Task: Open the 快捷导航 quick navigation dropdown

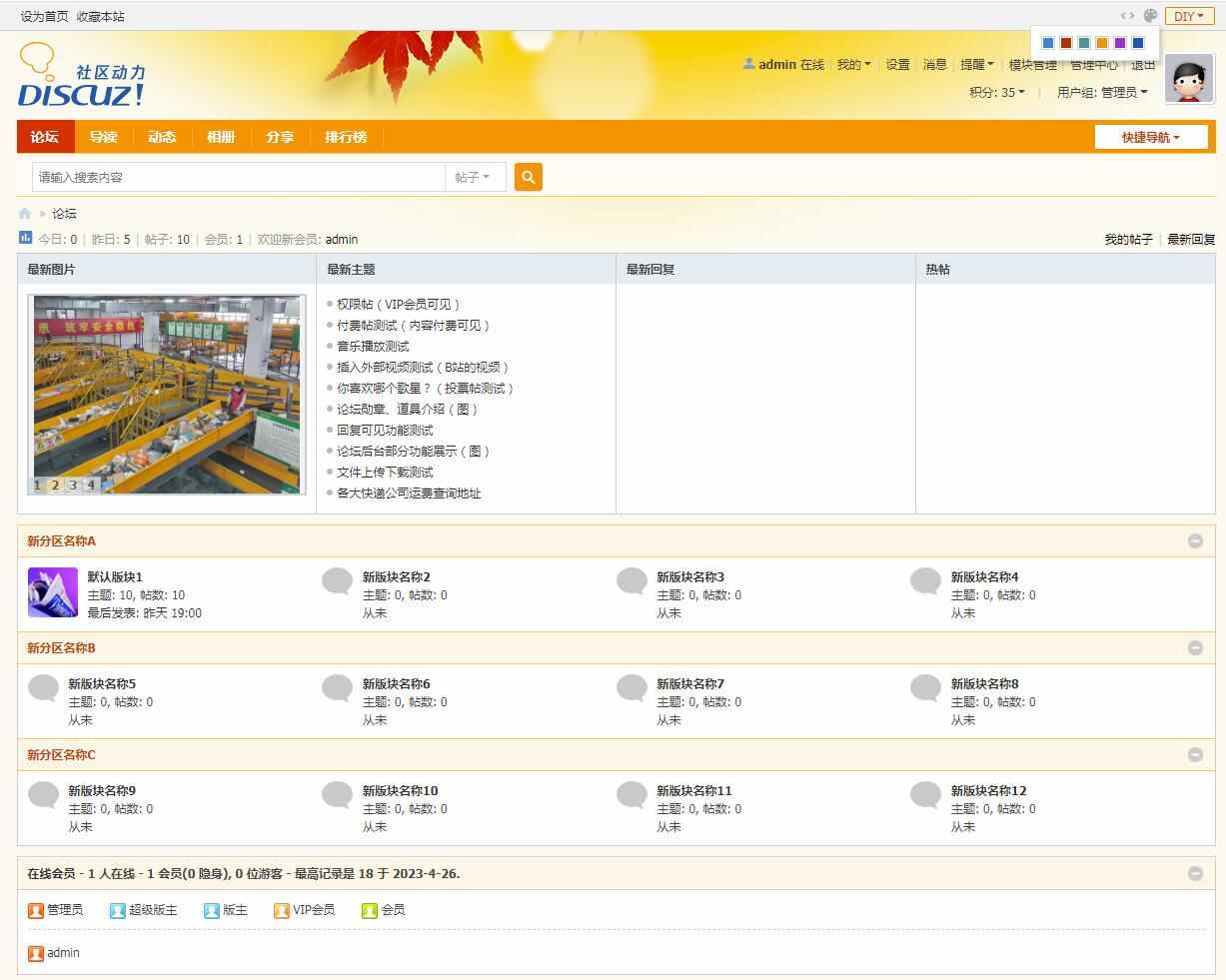Action: [1151, 137]
